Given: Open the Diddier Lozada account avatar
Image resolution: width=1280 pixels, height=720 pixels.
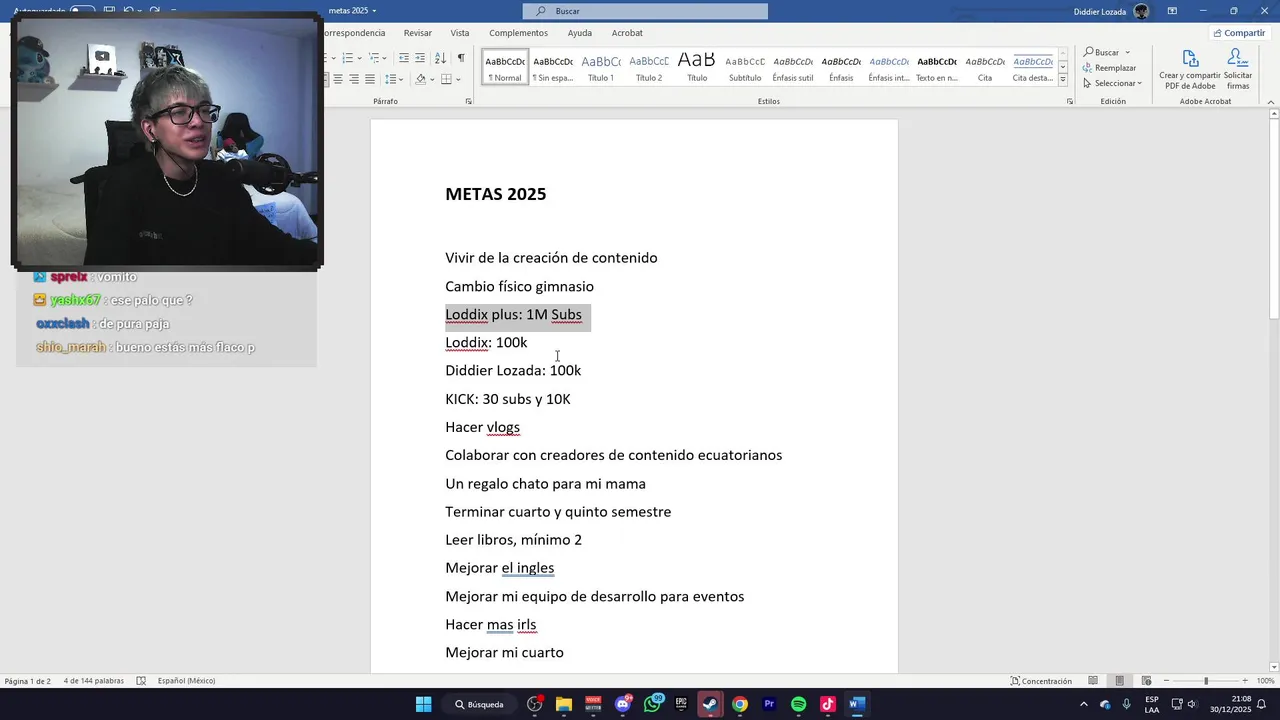Looking at the screenshot, I should coord(1141,11).
